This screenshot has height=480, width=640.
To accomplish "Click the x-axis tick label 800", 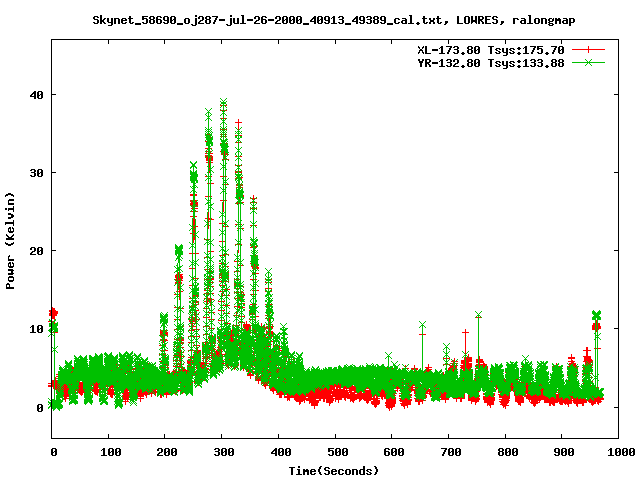I will click(x=507, y=452).
